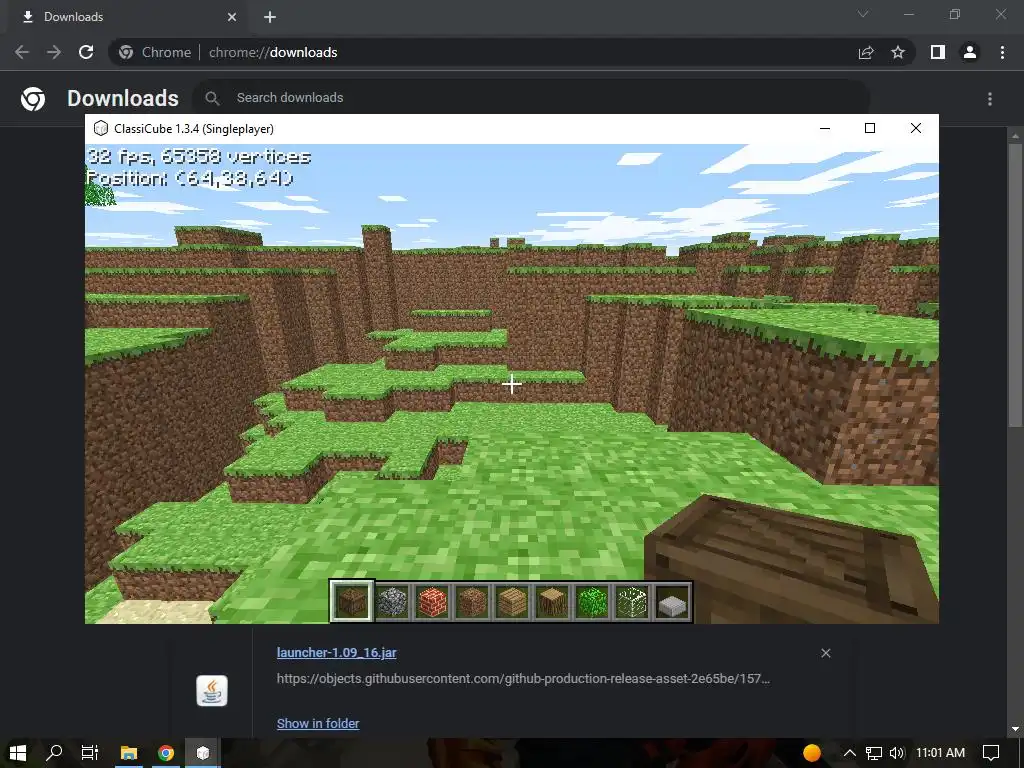
Task: Open the Downloads page more actions menu
Action: (x=990, y=99)
